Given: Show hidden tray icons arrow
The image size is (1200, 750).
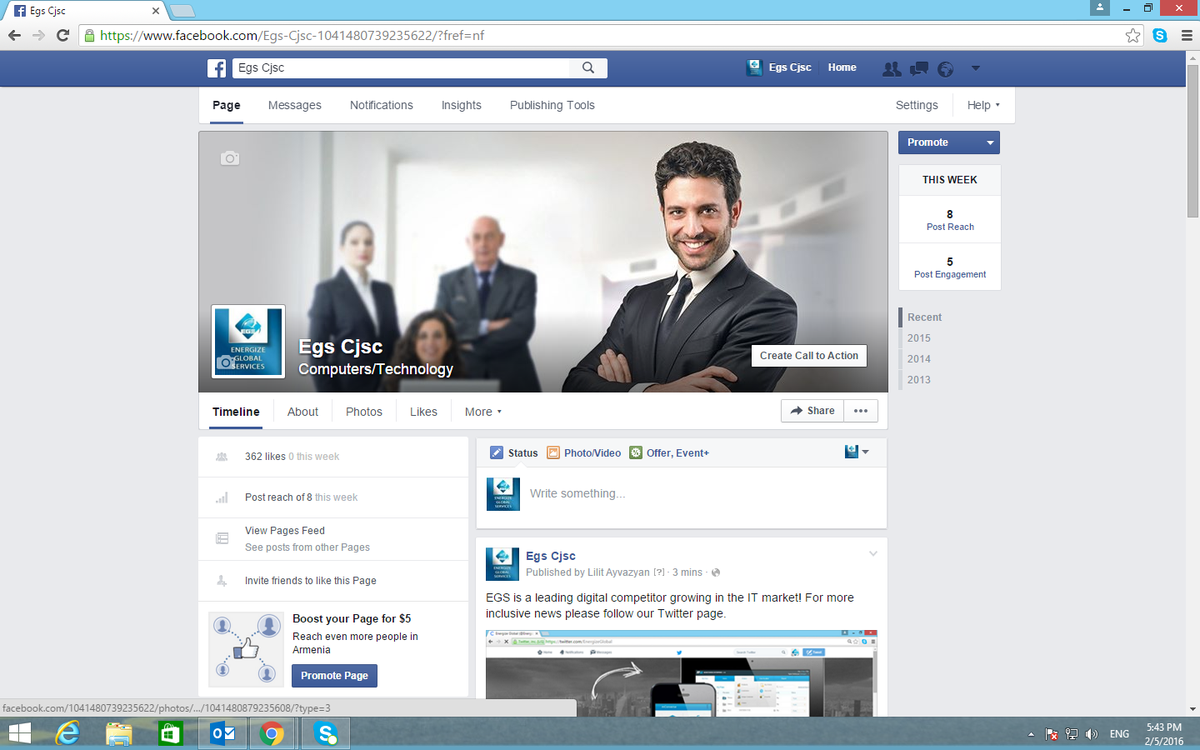Looking at the screenshot, I should [1031, 734].
